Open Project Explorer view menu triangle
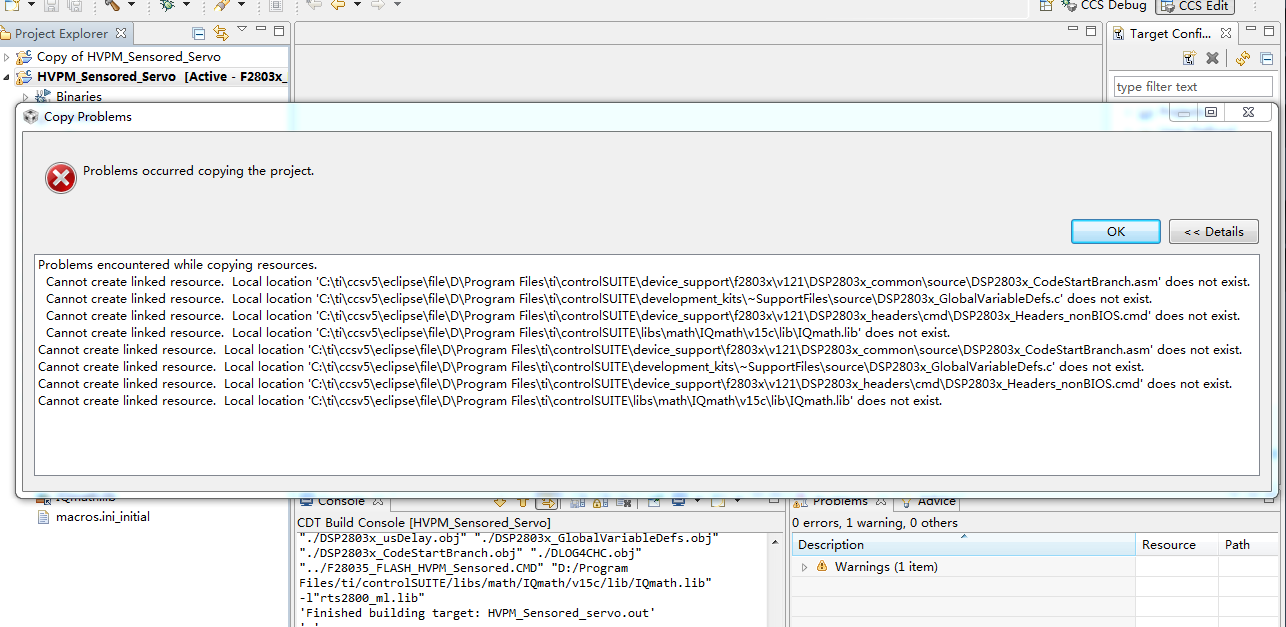Image resolution: width=1286 pixels, height=627 pixels. tap(241, 29)
